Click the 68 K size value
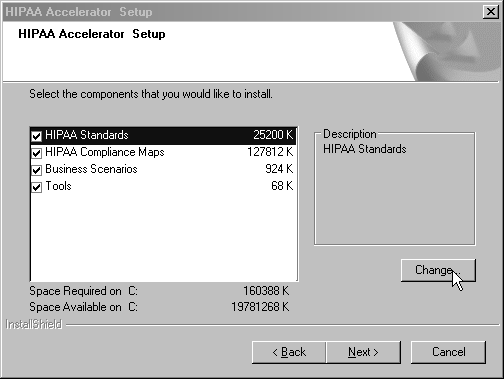The height and width of the screenshot is (379, 504). pyautogui.click(x=282, y=186)
